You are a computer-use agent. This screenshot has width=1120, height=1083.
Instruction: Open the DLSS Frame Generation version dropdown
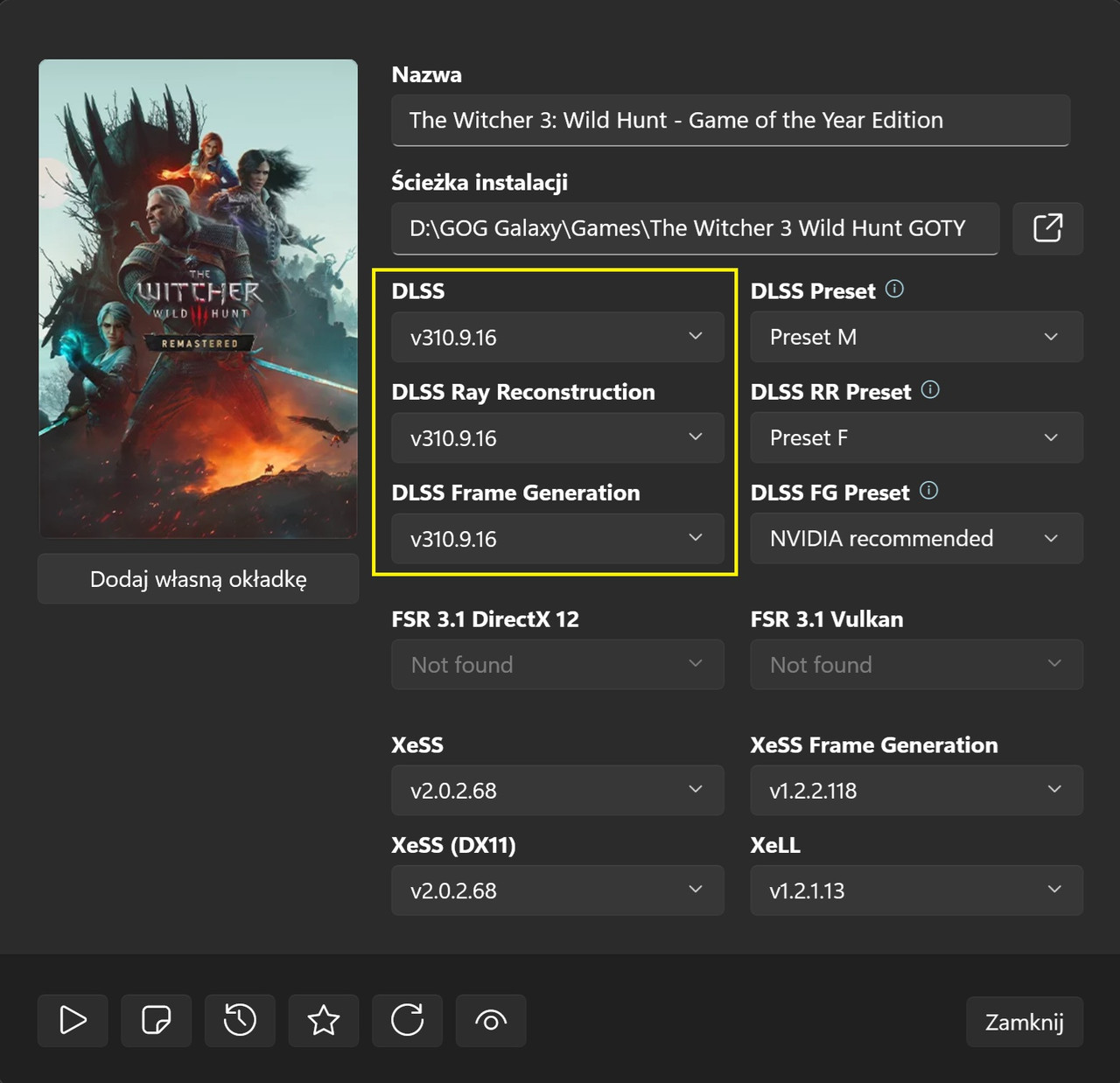tap(557, 538)
